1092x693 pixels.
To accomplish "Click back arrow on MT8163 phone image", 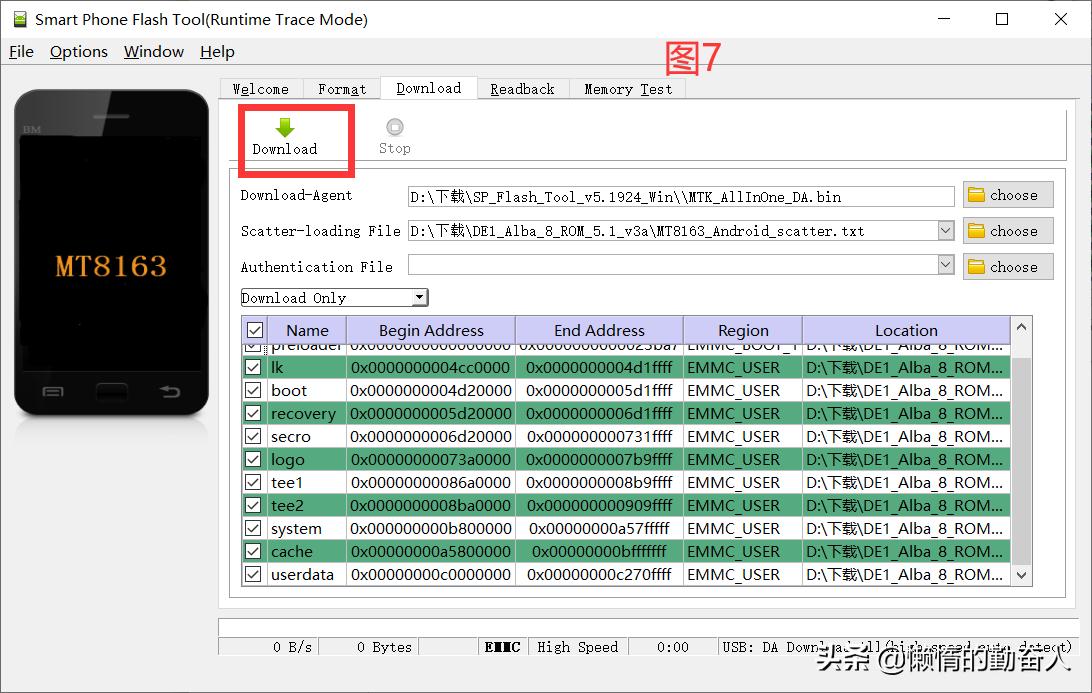I will [x=169, y=392].
